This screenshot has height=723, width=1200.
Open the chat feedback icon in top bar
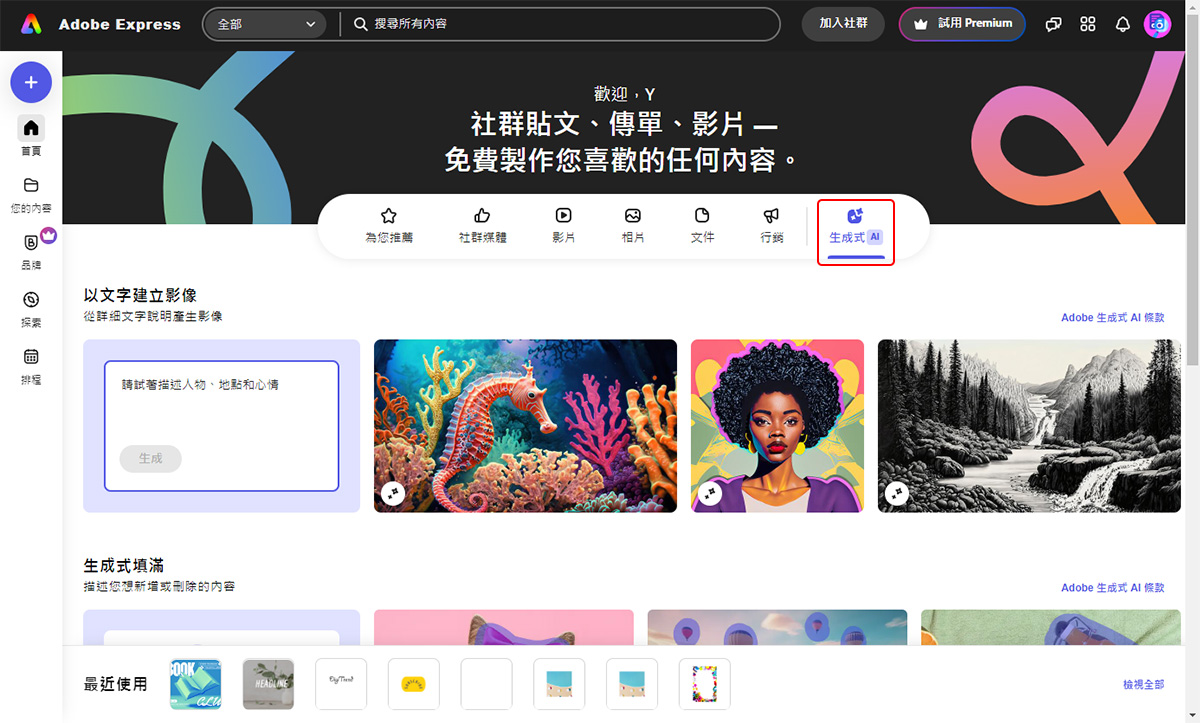1053,24
